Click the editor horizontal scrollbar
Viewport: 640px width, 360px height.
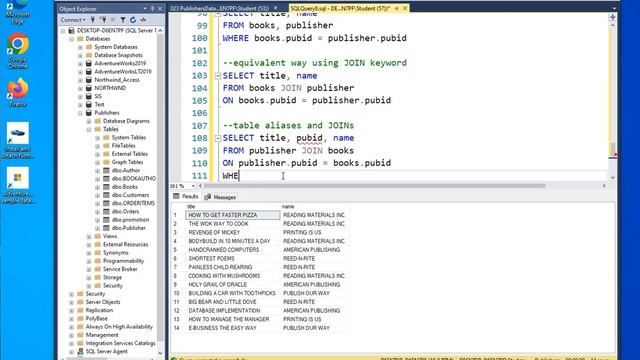pyautogui.click(x=374, y=186)
